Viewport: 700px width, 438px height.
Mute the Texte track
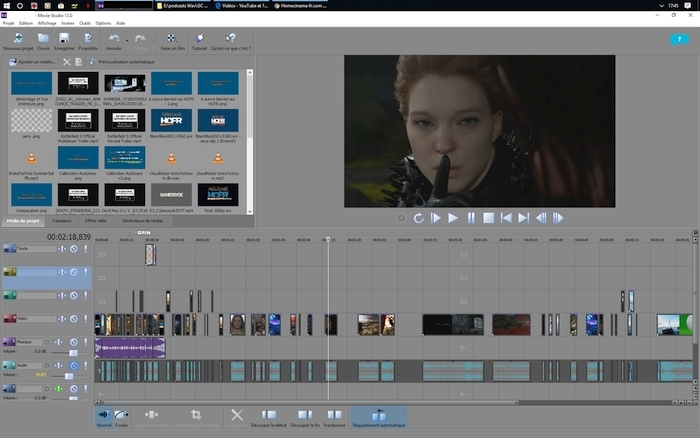point(74,249)
